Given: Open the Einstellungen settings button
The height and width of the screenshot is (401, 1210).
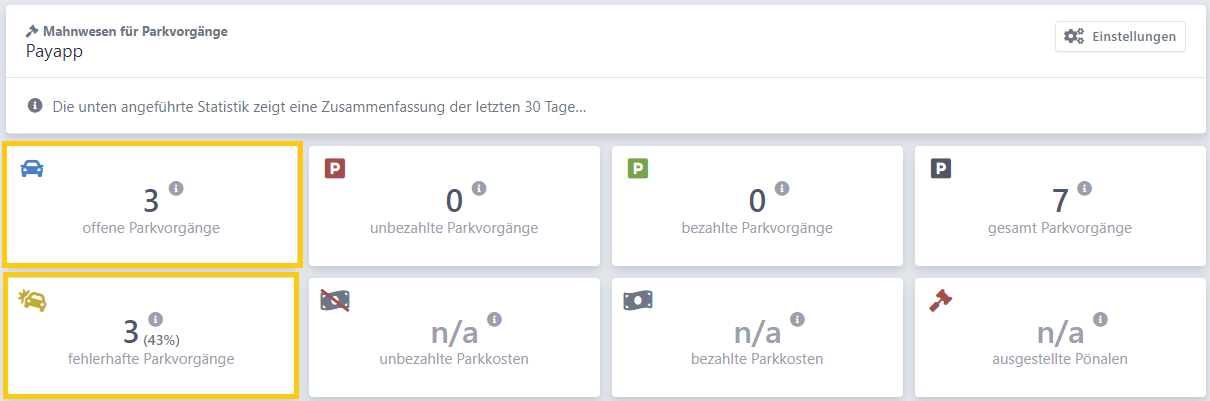Looking at the screenshot, I should (x=1120, y=36).
